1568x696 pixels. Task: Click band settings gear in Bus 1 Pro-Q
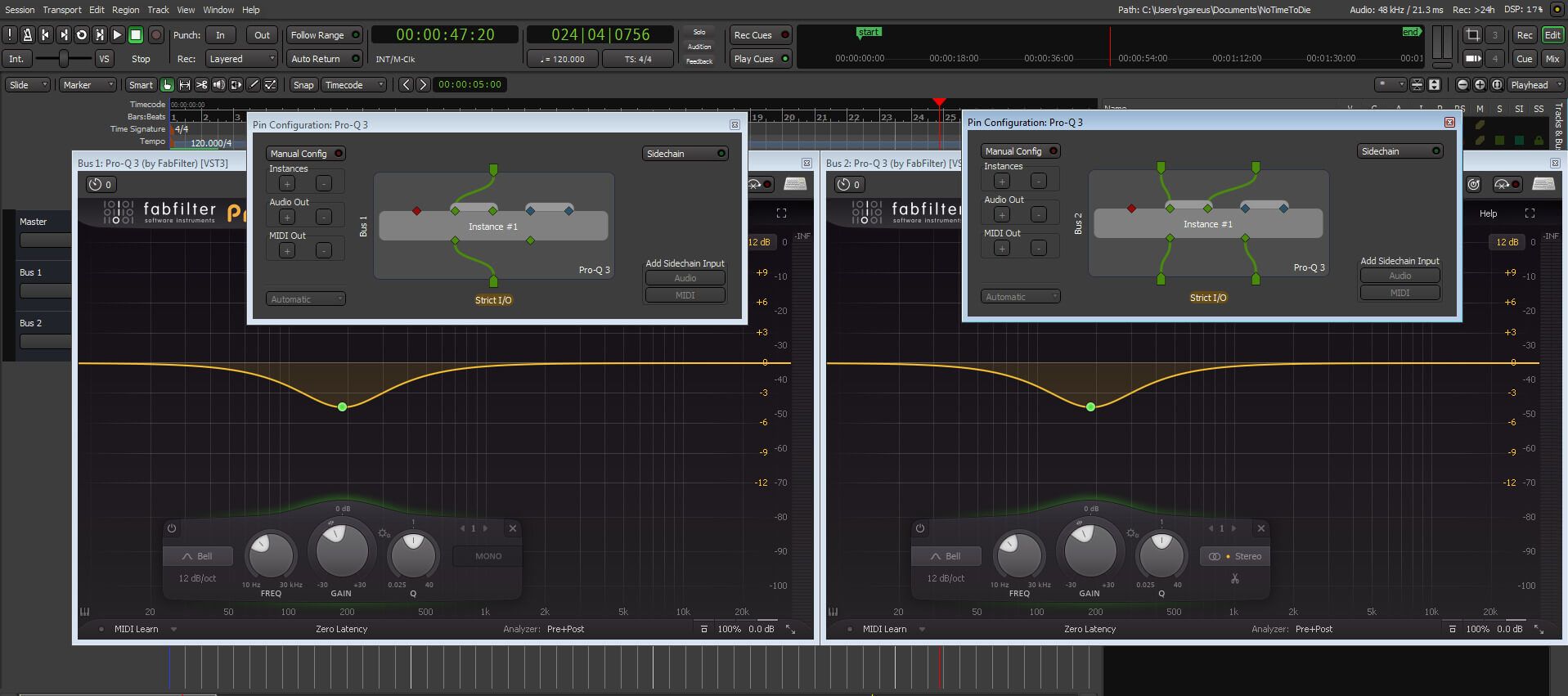click(x=384, y=533)
